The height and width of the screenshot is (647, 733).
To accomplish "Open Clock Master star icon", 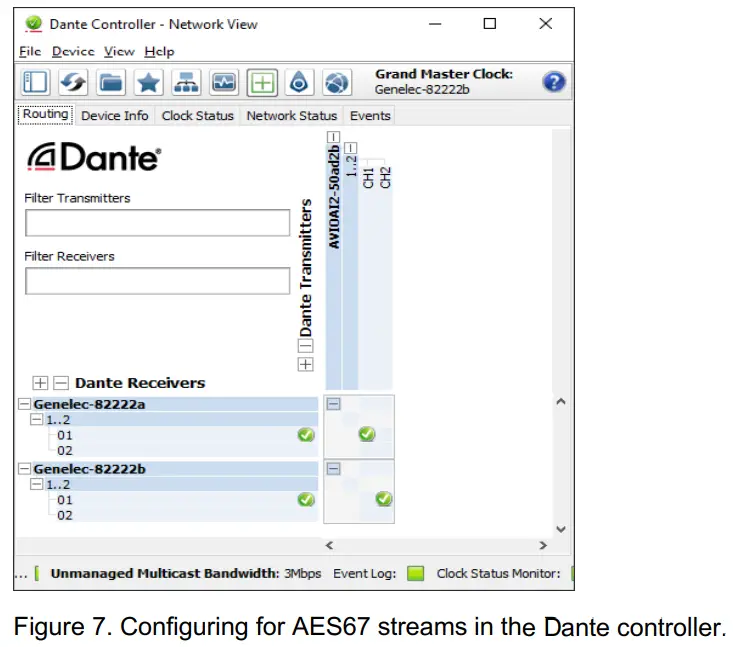I will click(148, 82).
